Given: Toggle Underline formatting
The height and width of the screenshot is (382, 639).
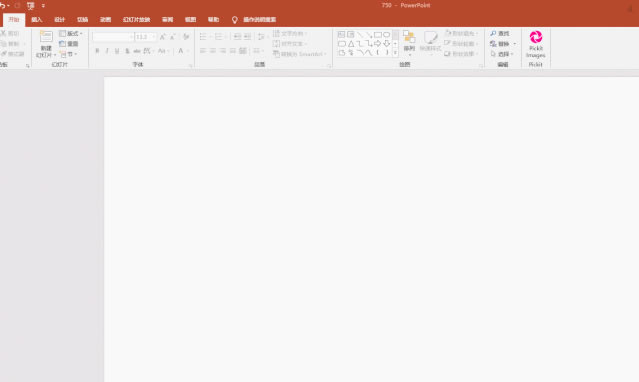Looking at the screenshot, I should coord(117,51).
